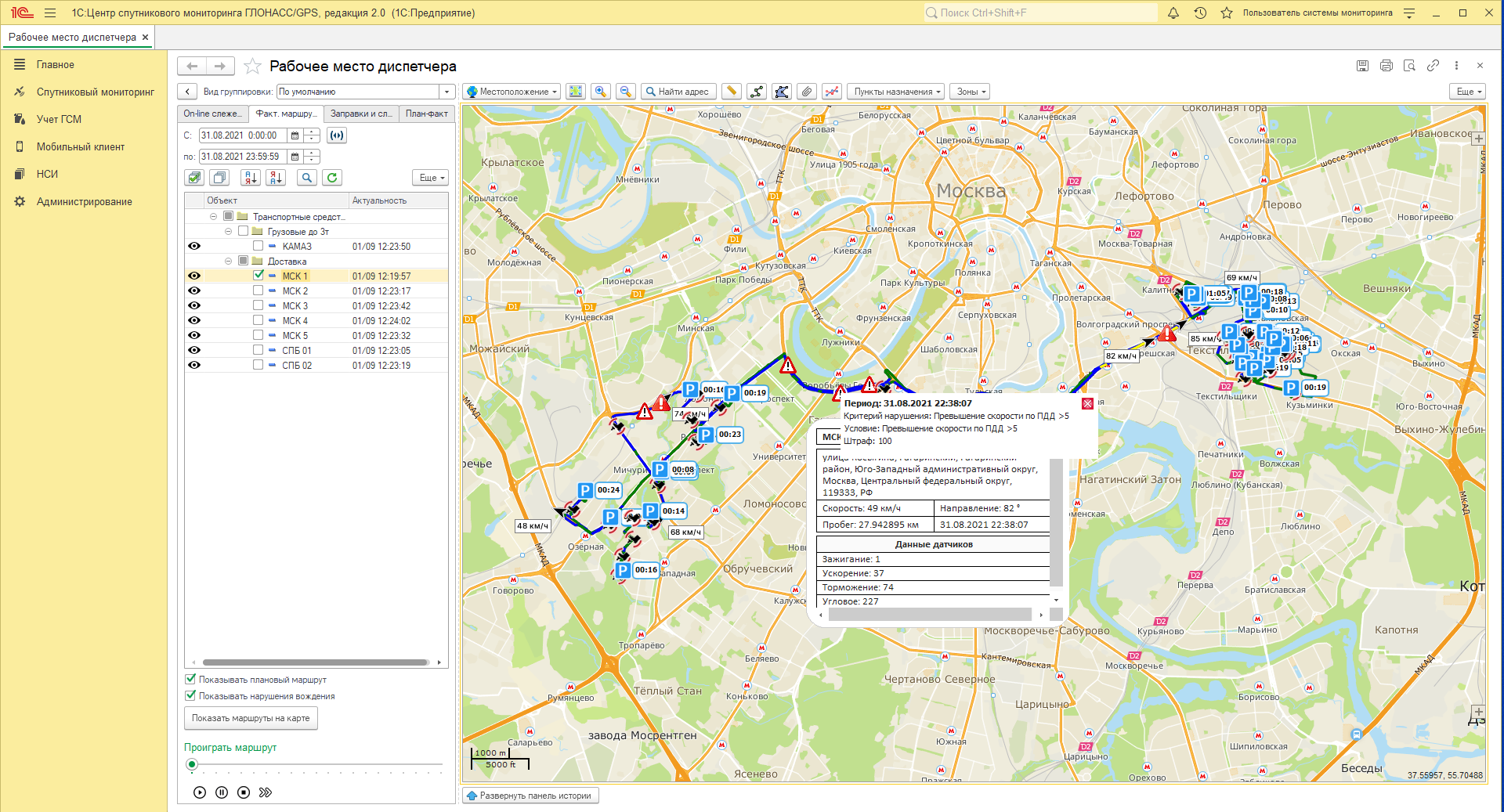
Task: Open the Еще menu in the object panel
Action: 430,178
